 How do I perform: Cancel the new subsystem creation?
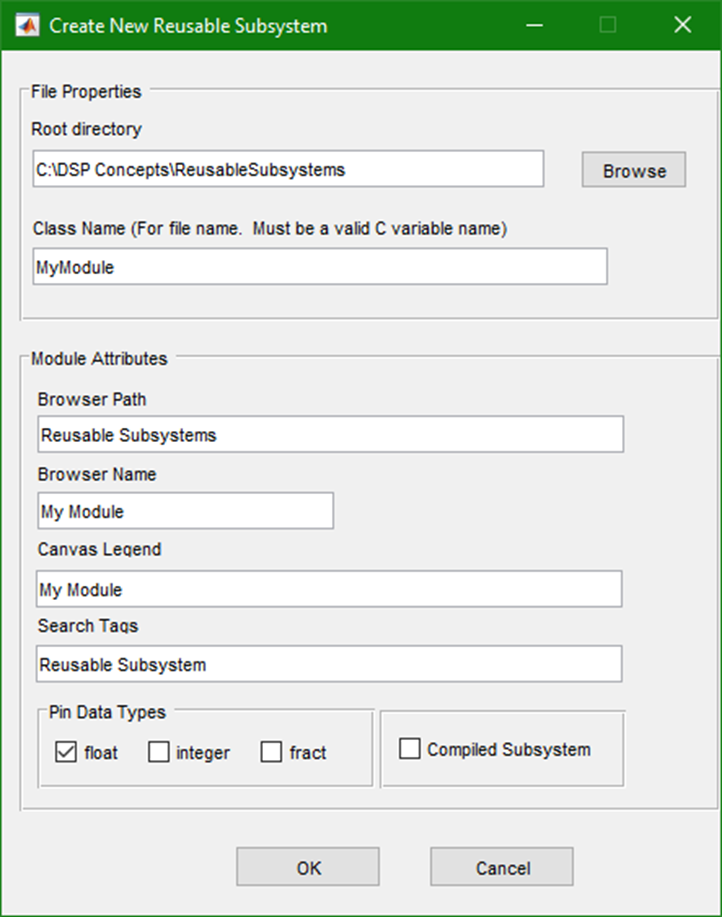(502, 867)
